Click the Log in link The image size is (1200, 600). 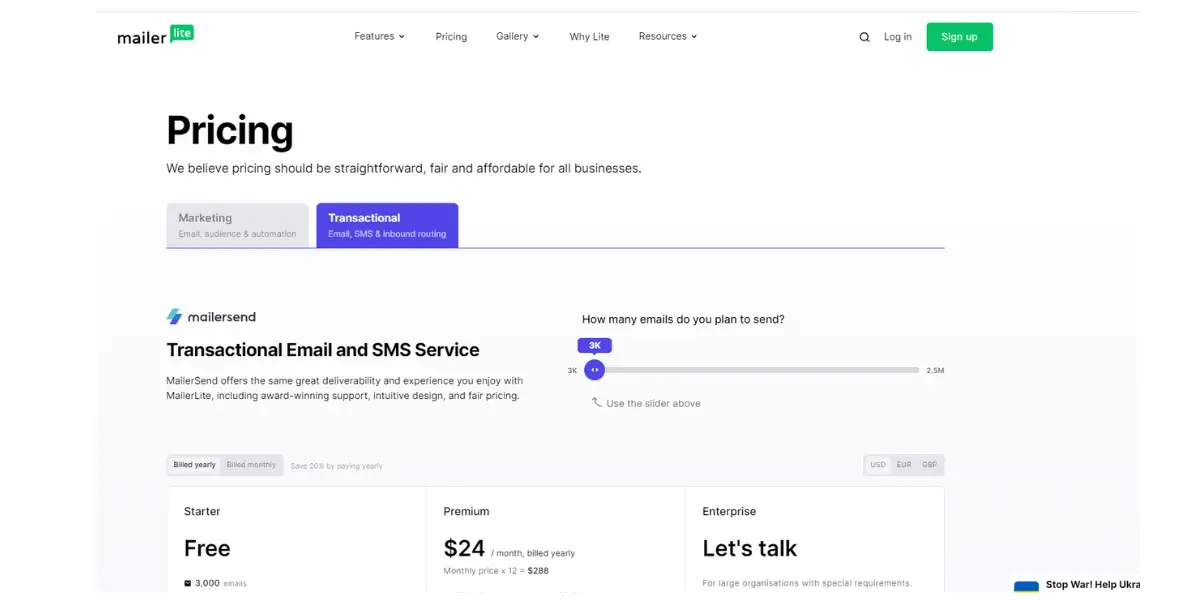pyautogui.click(x=898, y=37)
